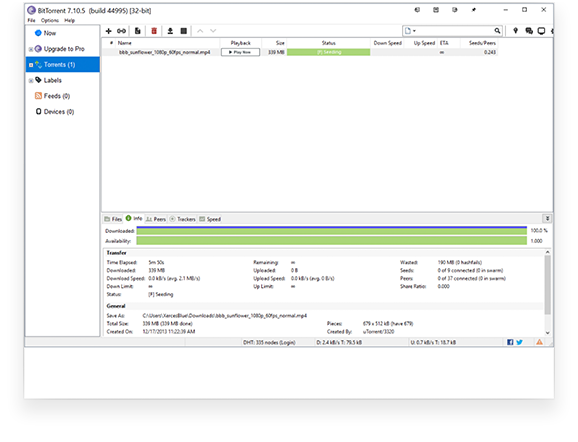Click the lightbulb tips icon in toolbar

tap(515, 31)
